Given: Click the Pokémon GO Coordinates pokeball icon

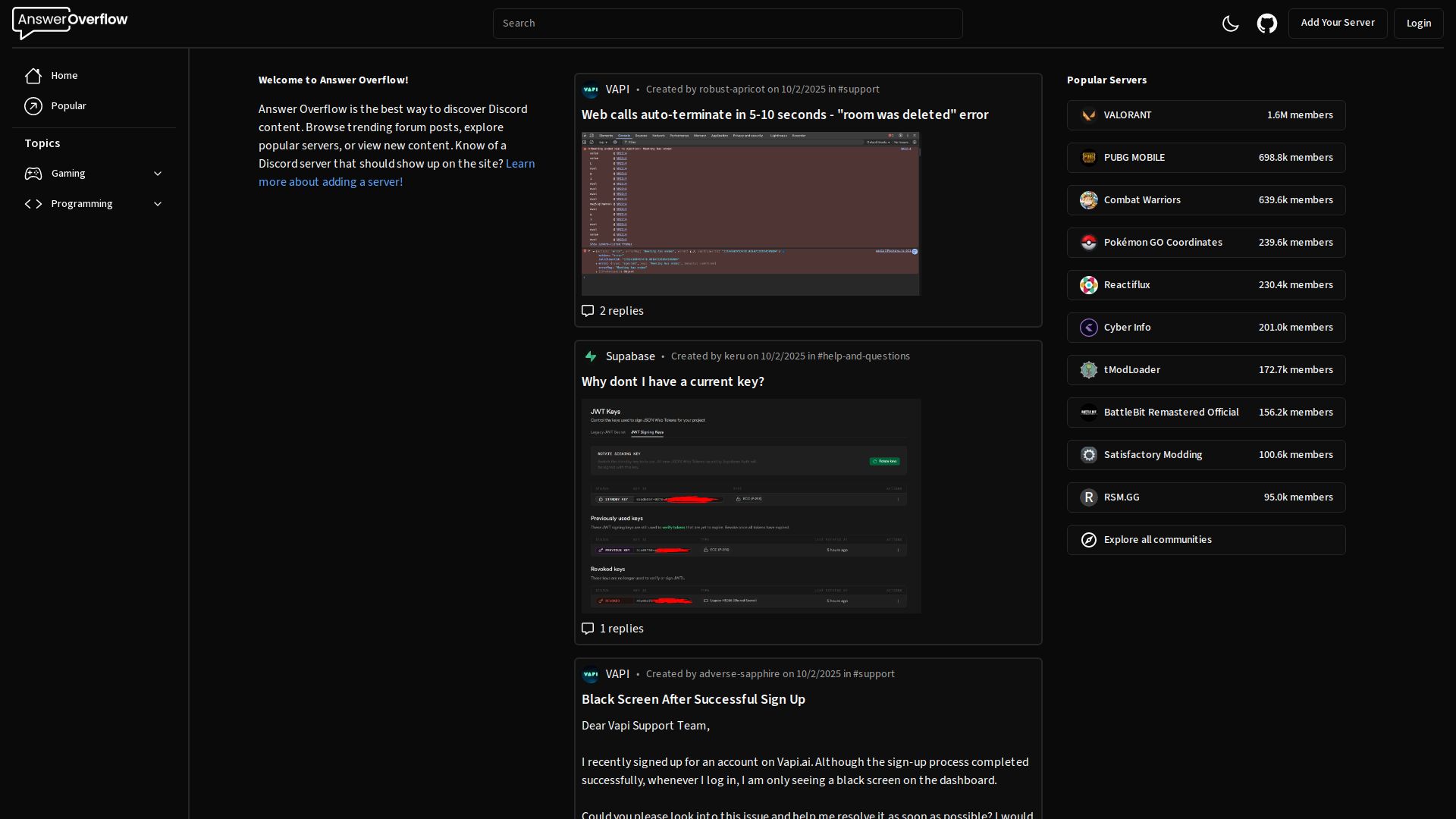Looking at the screenshot, I should pyautogui.click(x=1088, y=243).
